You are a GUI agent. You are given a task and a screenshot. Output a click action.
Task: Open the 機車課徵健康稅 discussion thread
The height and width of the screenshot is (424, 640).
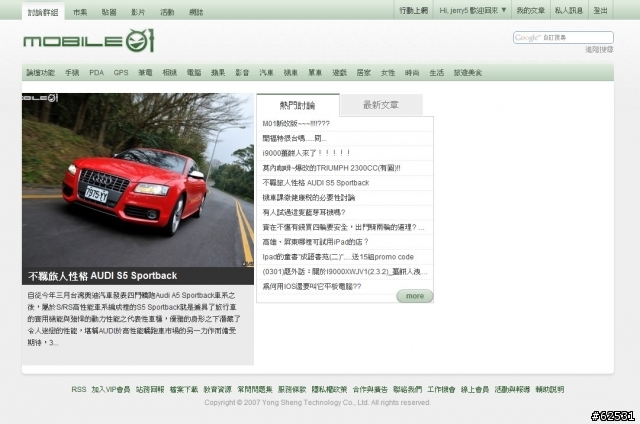pos(309,198)
